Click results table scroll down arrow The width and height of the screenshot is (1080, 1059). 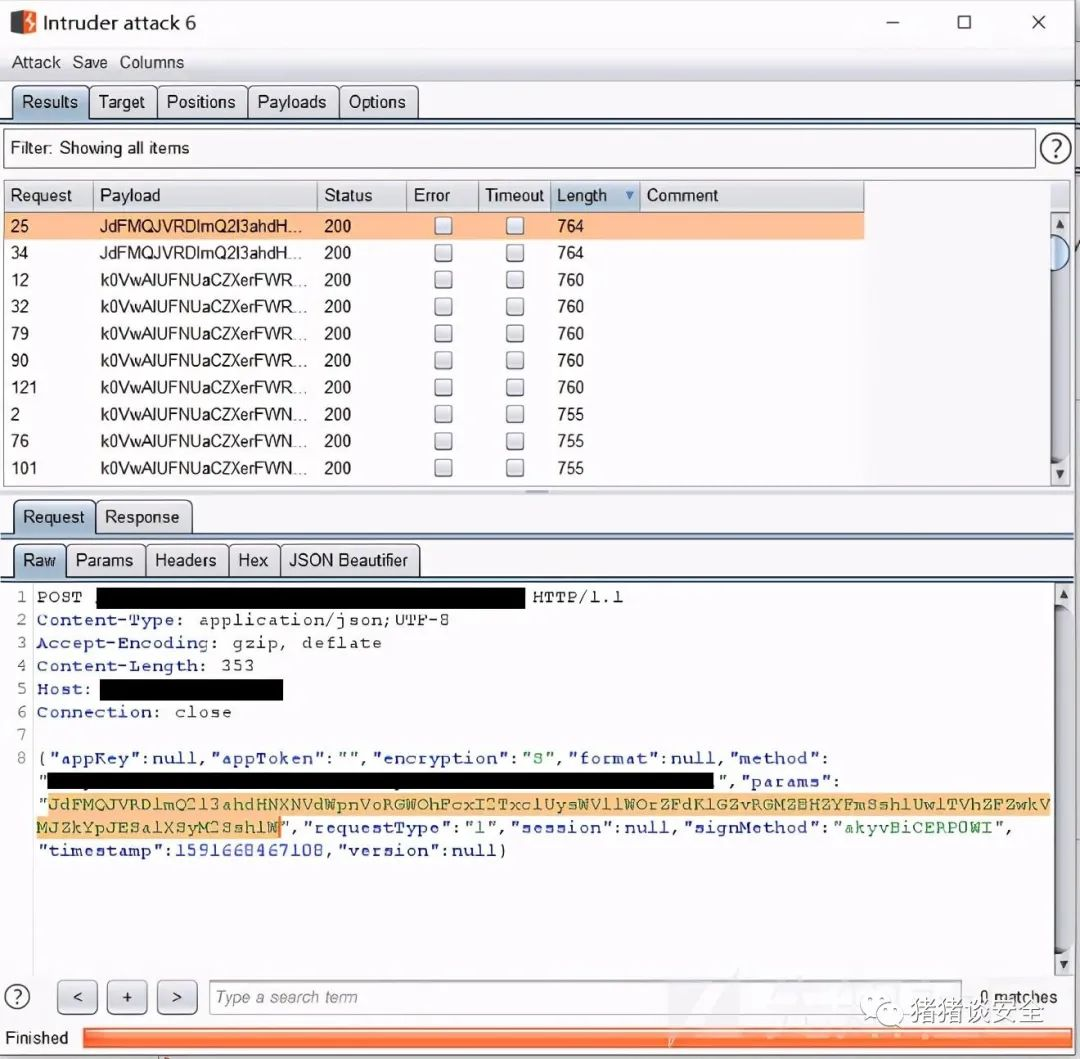[1060, 474]
